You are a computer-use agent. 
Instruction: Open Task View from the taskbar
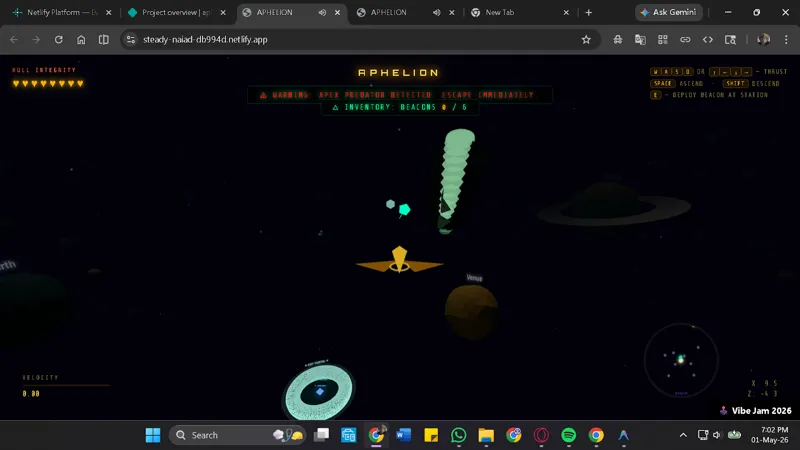point(321,435)
